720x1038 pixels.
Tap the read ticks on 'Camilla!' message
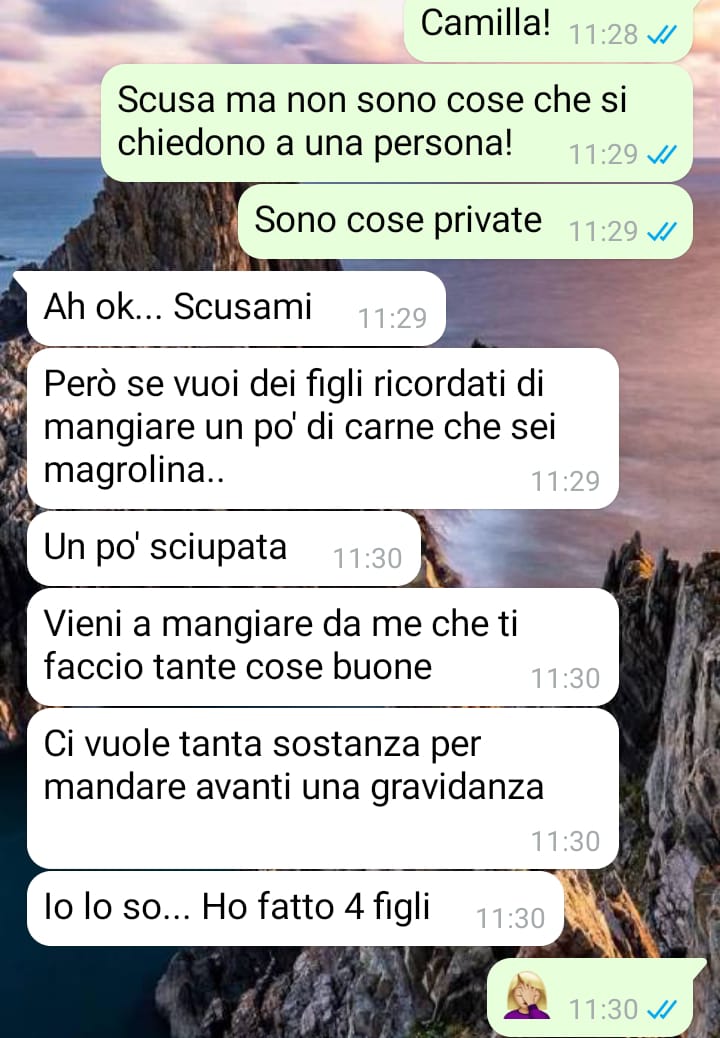click(x=661, y=34)
